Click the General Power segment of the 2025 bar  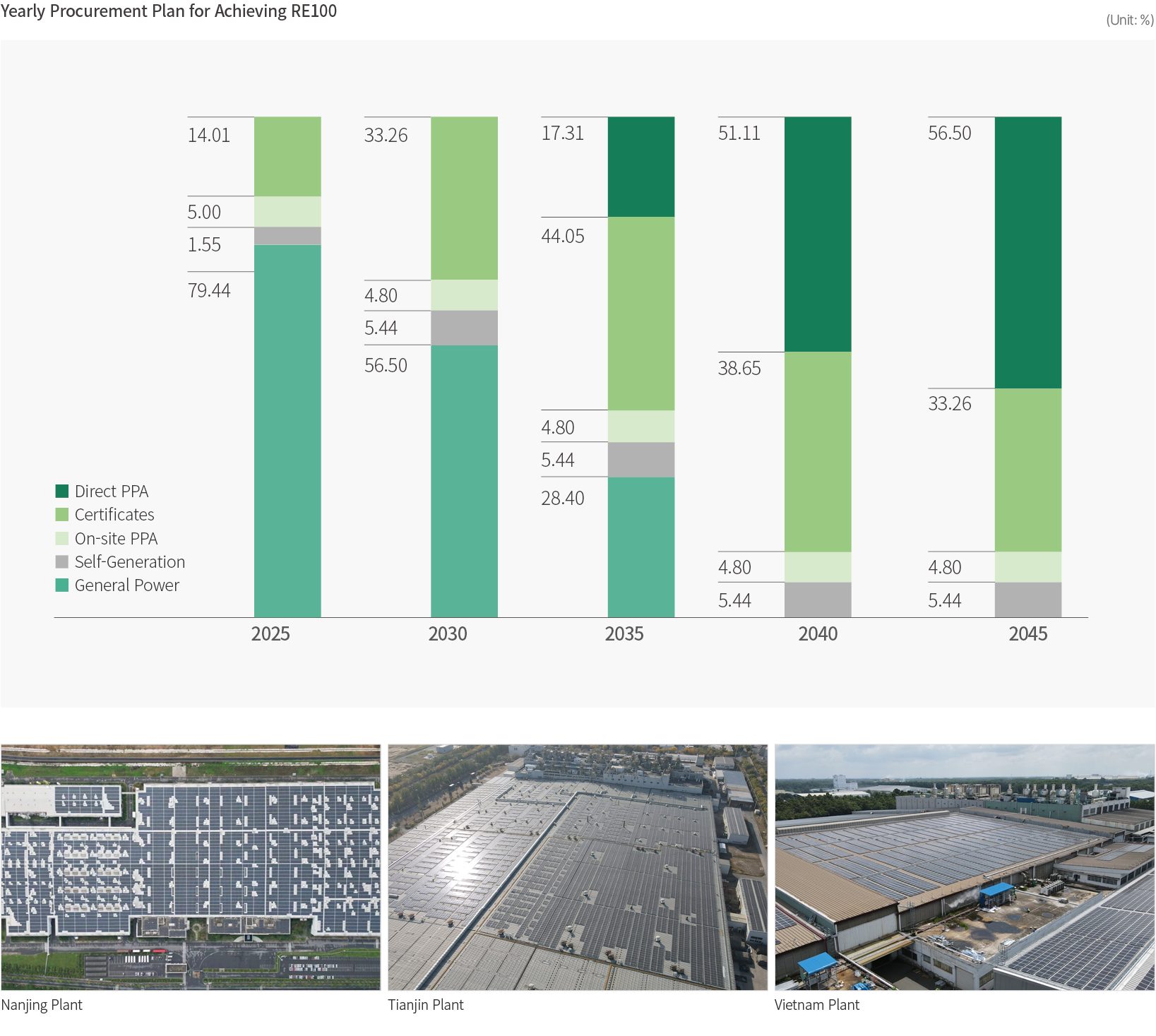(x=287, y=431)
